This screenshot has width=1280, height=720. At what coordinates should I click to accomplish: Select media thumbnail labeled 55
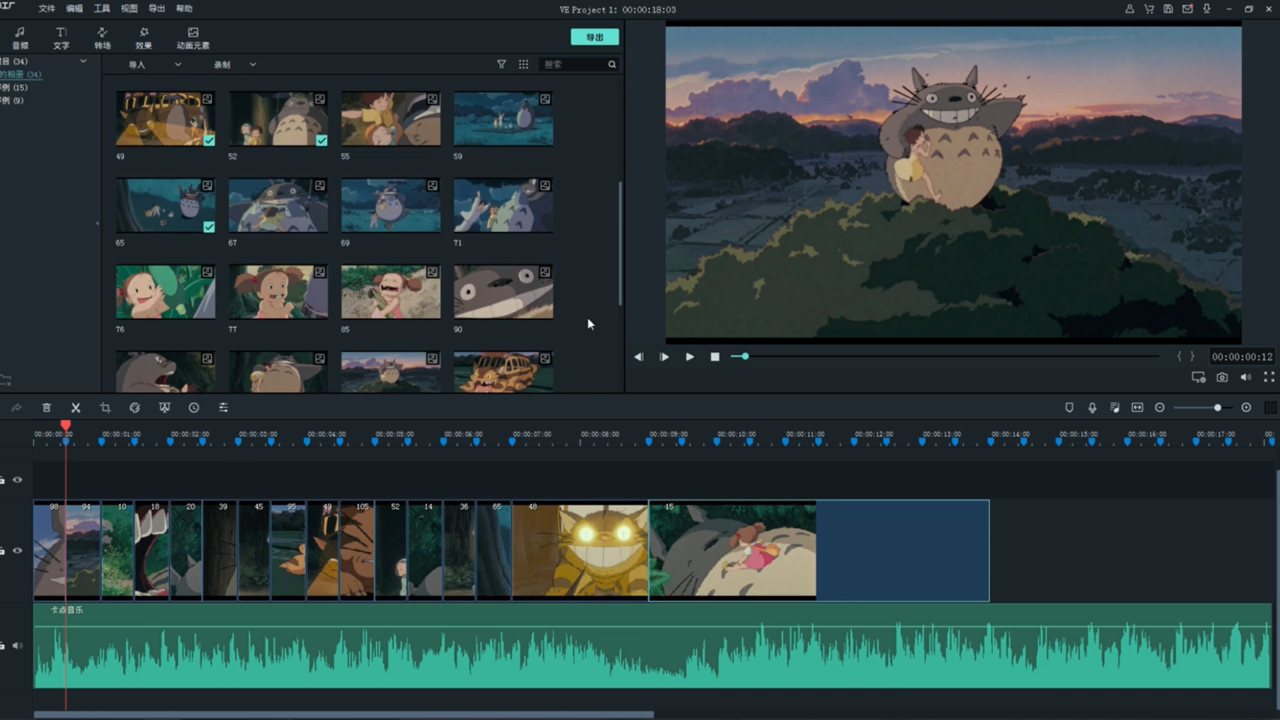pyautogui.click(x=391, y=119)
